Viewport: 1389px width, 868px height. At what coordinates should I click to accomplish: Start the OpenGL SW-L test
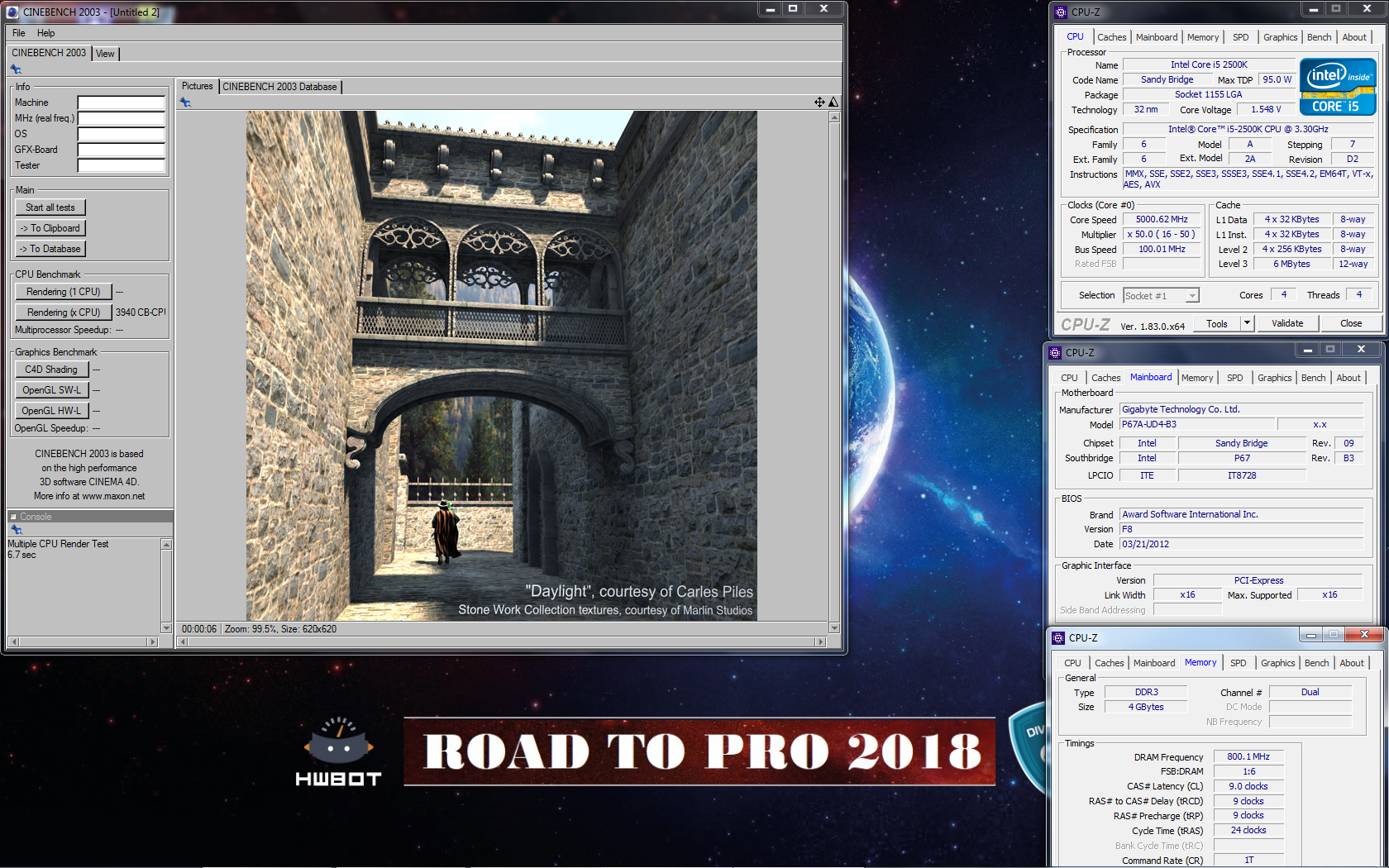coord(51,390)
